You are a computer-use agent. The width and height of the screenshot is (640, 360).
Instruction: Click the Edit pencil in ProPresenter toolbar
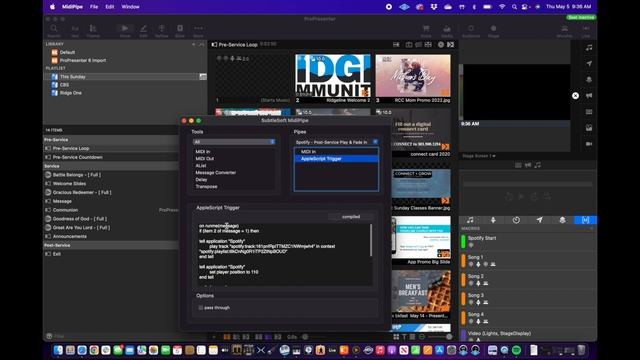(x=143, y=30)
